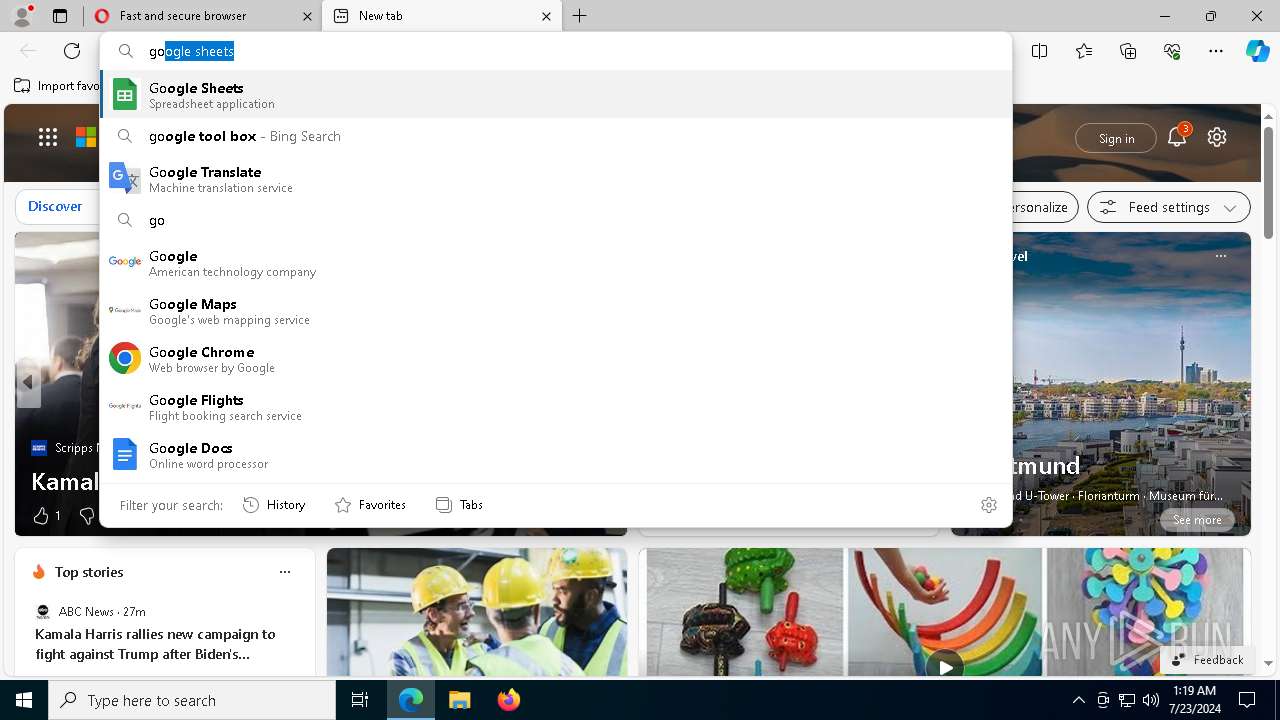Open Task View on the taskbar
Image resolution: width=1280 pixels, height=720 pixels.
click(x=360, y=700)
